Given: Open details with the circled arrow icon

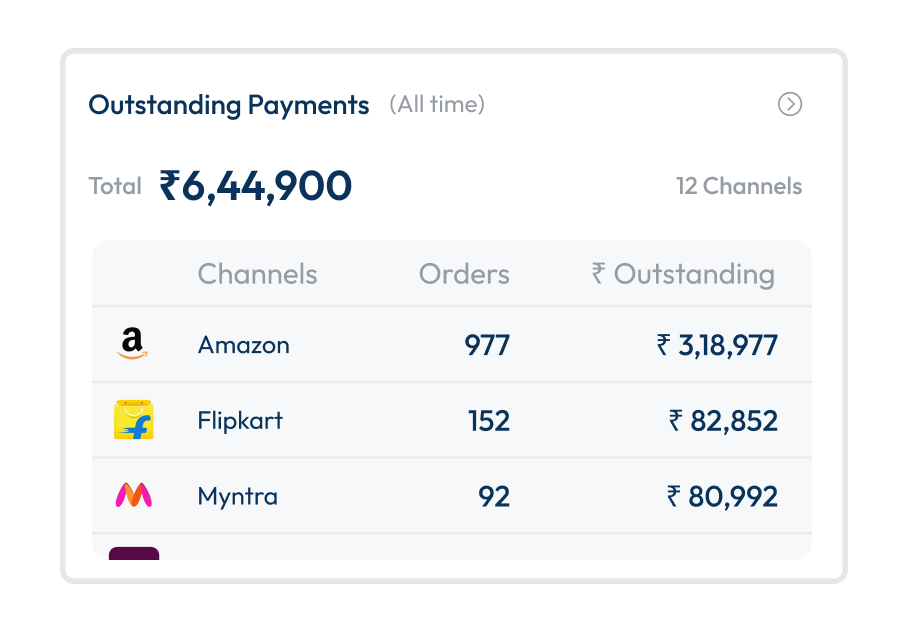Looking at the screenshot, I should pos(790,104).
